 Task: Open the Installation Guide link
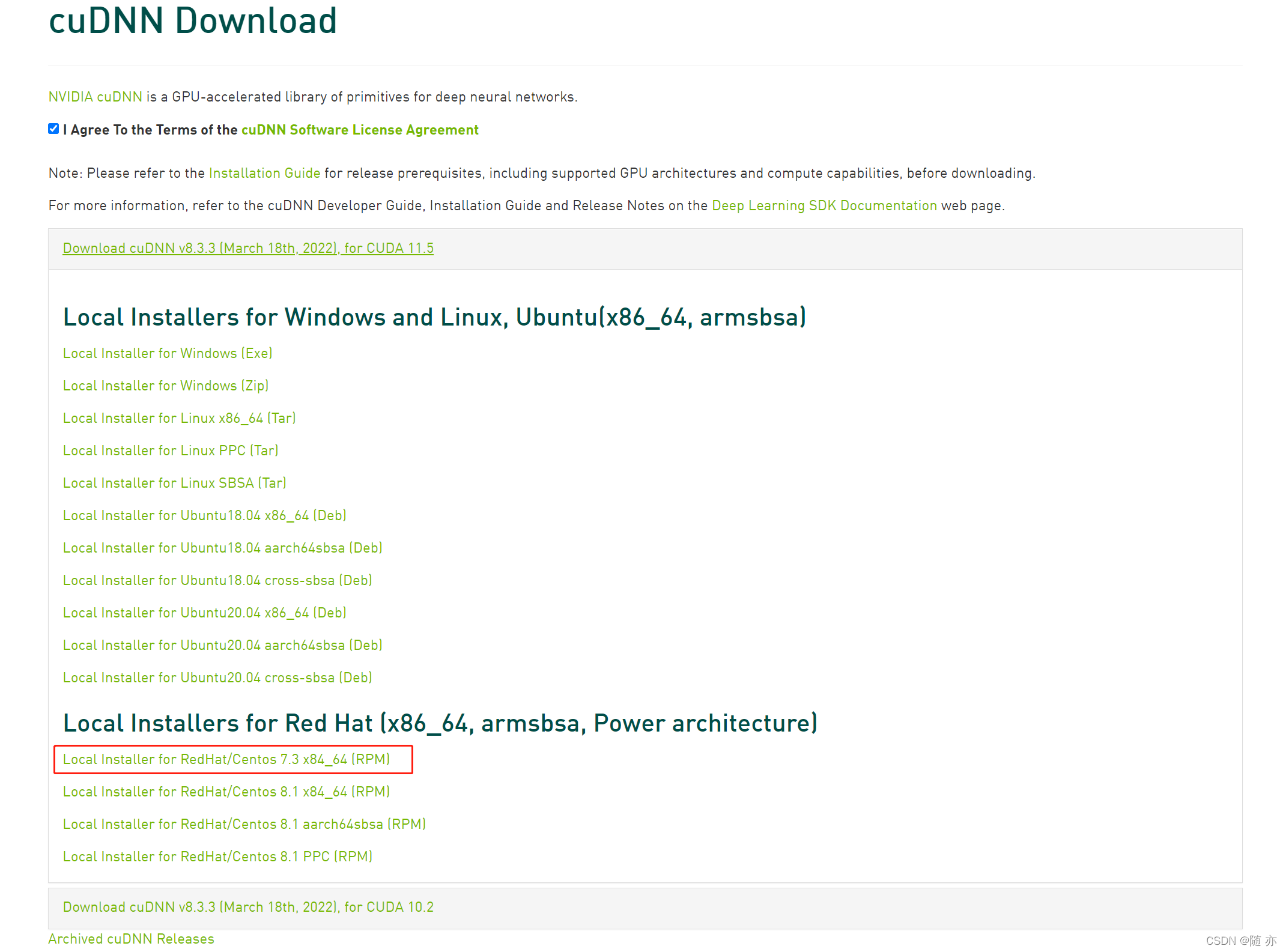tap(264, 173)
